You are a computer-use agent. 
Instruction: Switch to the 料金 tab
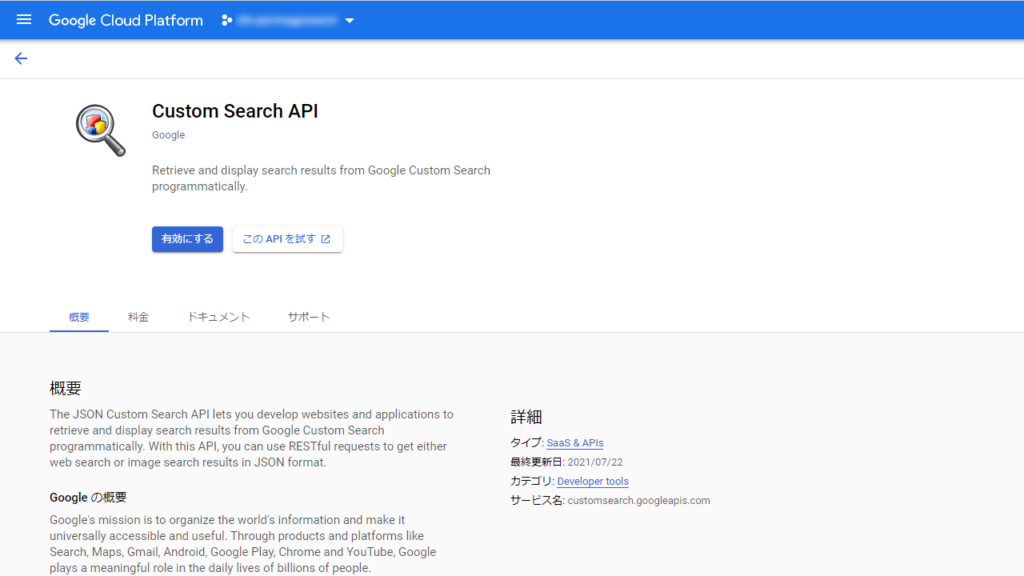pos(138,316)
